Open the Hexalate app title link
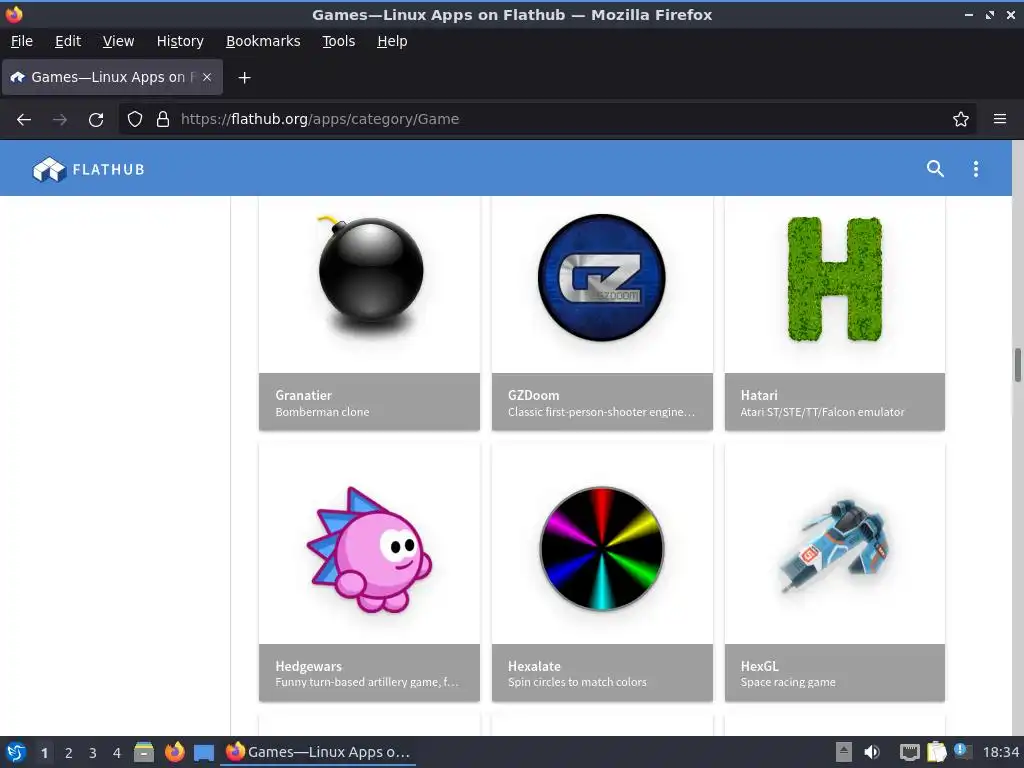The height and width of the screenshot is (768, 1024). pos(534,666)
